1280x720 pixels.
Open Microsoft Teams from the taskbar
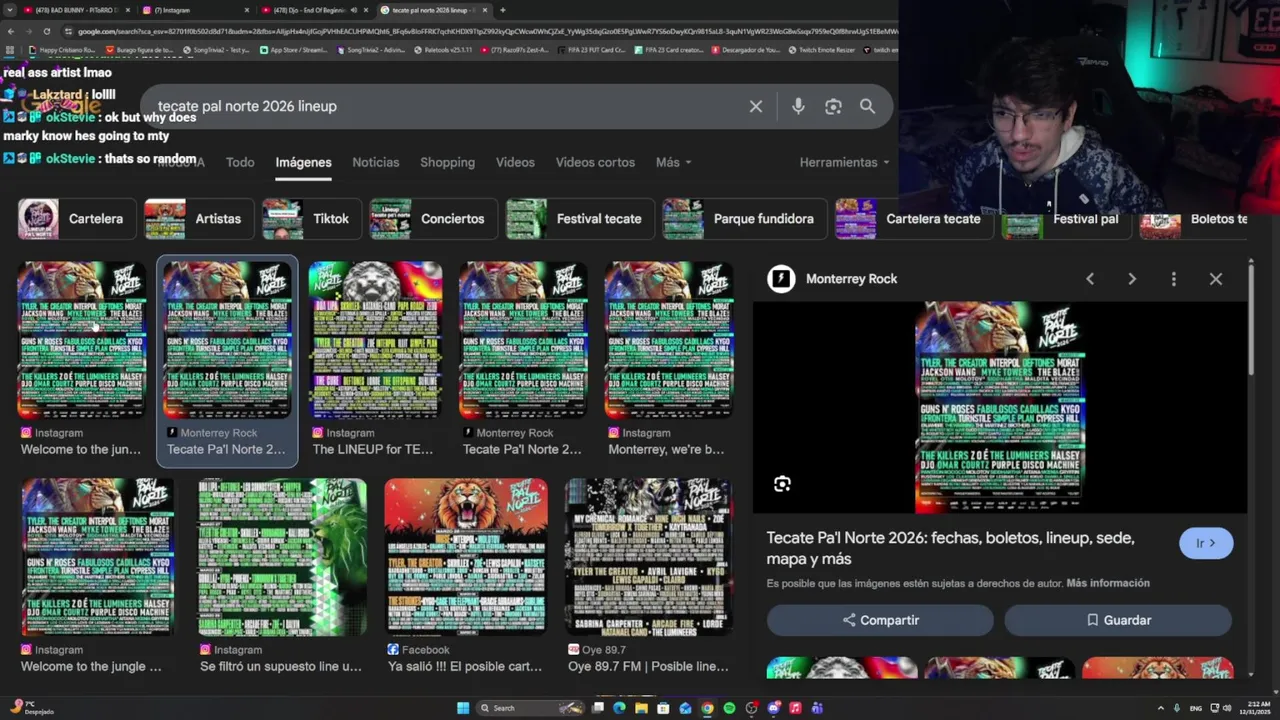(817, 708)
